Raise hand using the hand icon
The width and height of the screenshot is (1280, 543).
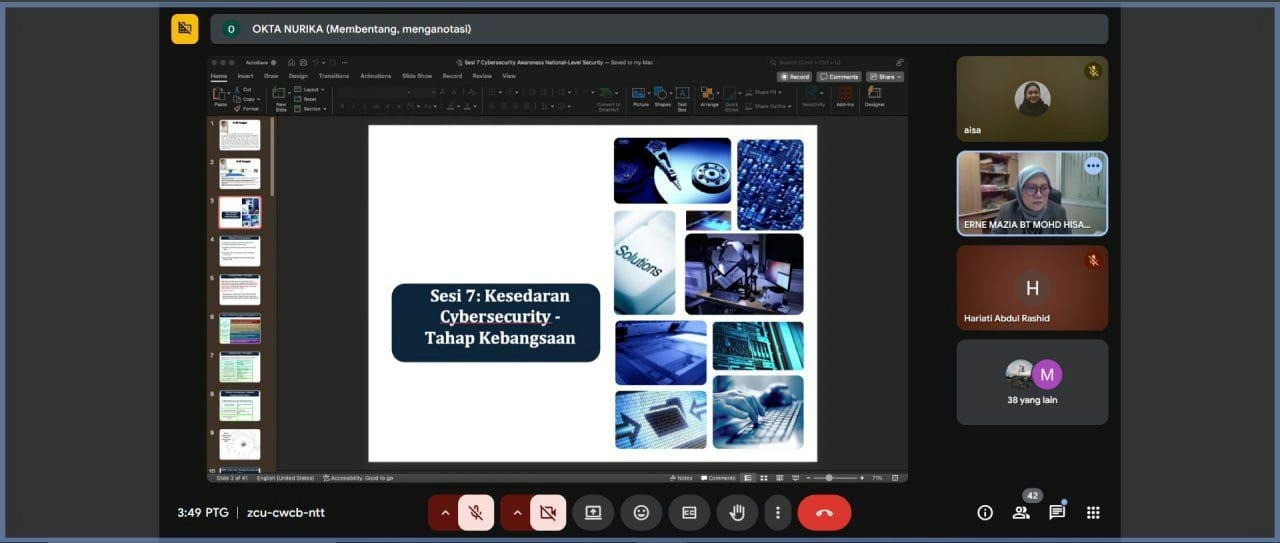click(737, 513)
